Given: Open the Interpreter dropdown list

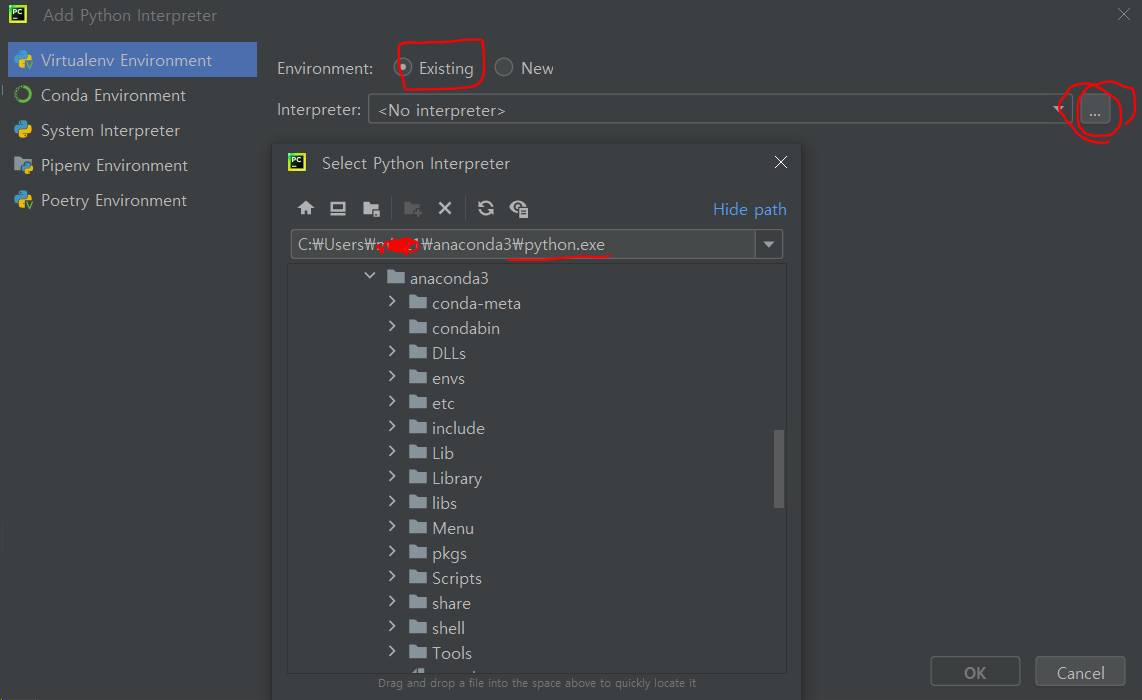Looking at the screenshot, I should pyautogui.click(x=1058, y=109).
